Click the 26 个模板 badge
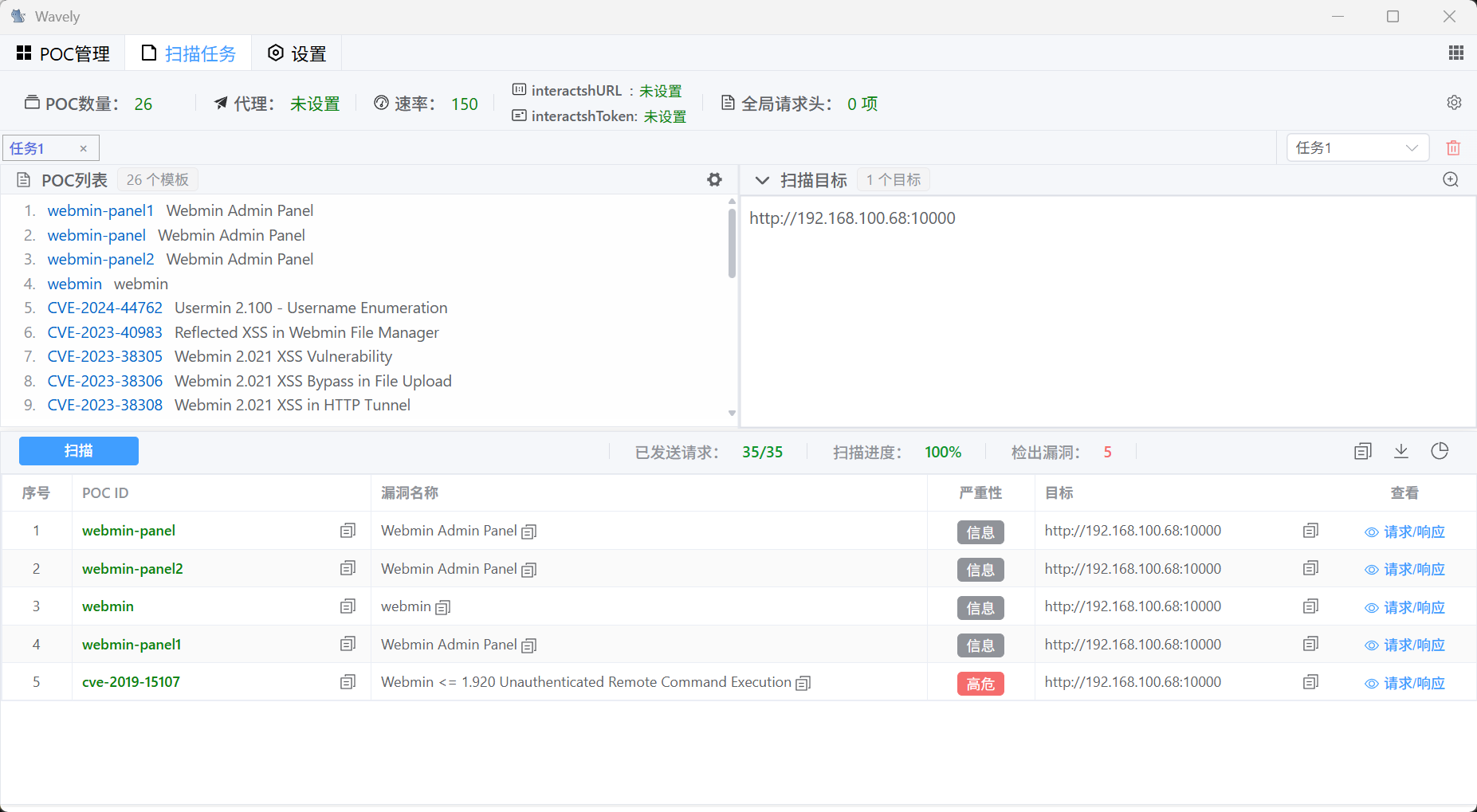The image size is (1477, 812). point(158,180)
